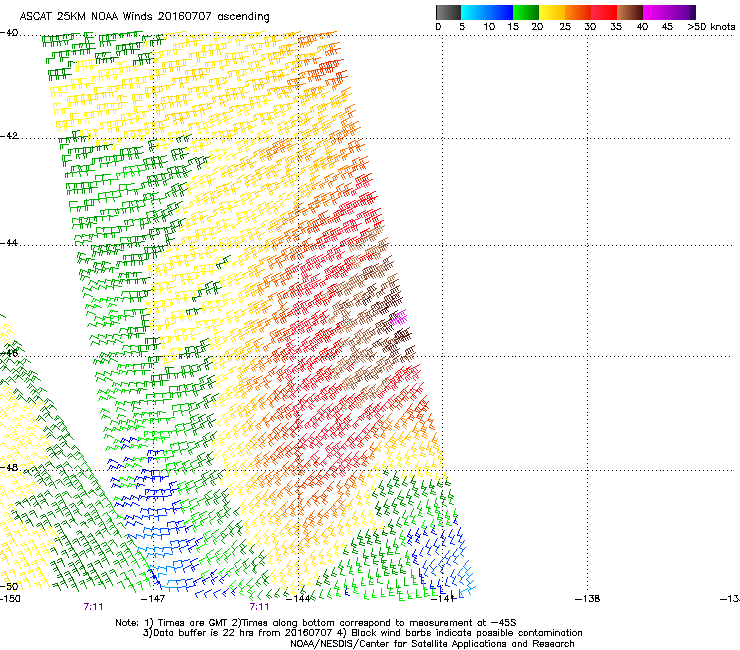Viewport: 740px width, 650px height.
Task: Click the longitude axis label '-141'
Action: (x=443, y=599)
